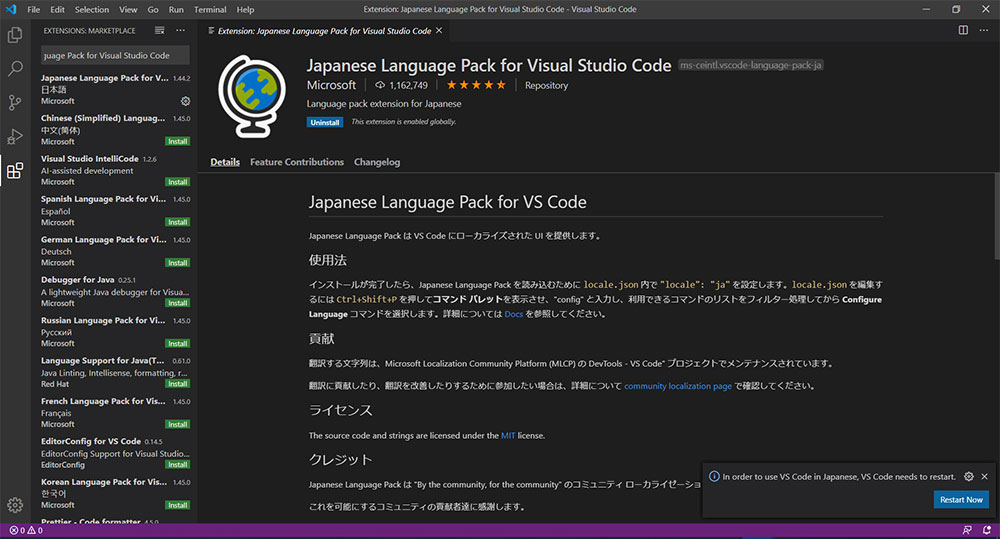1000x539 pixels.
Task: Open the Search view in activity bar
Action: [x=15, y=69]
